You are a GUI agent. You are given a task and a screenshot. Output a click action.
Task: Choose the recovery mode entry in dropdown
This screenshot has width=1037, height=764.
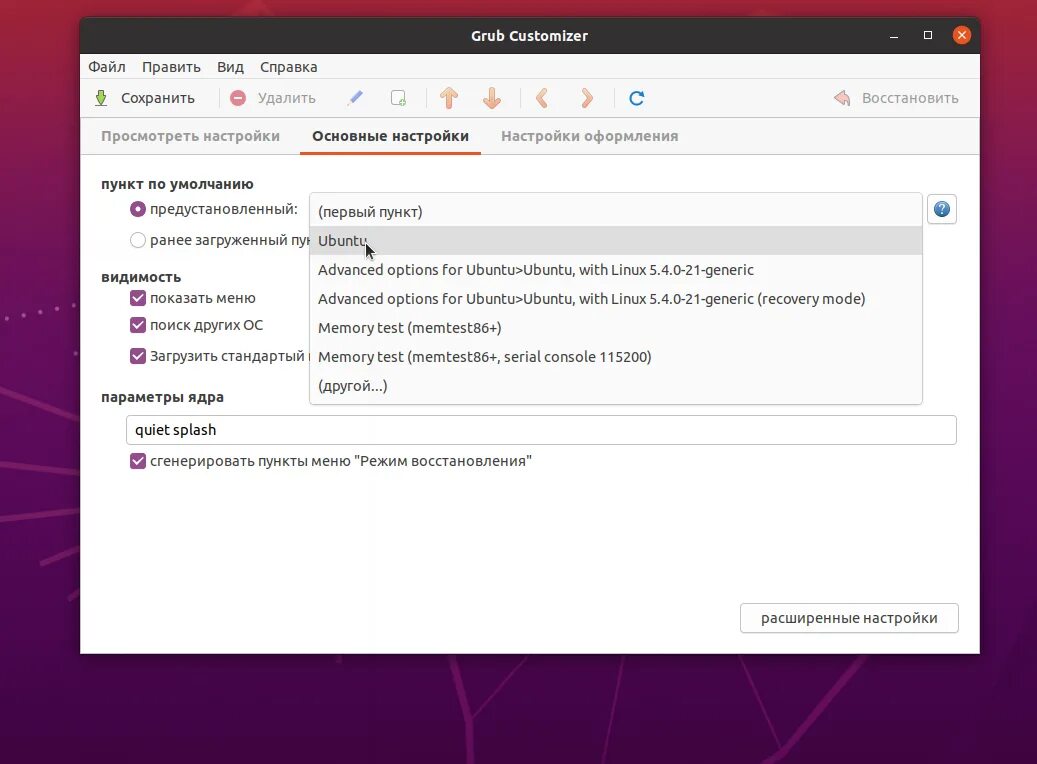click(616, 299)
